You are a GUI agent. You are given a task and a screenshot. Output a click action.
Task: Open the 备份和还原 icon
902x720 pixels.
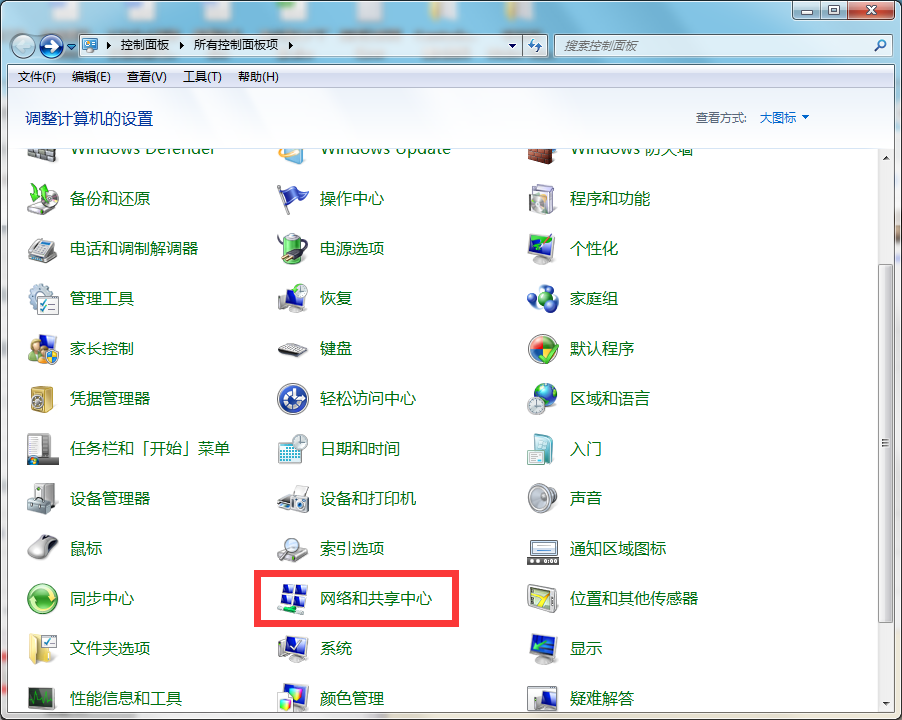pyautogui.click(x=43, y=199)
